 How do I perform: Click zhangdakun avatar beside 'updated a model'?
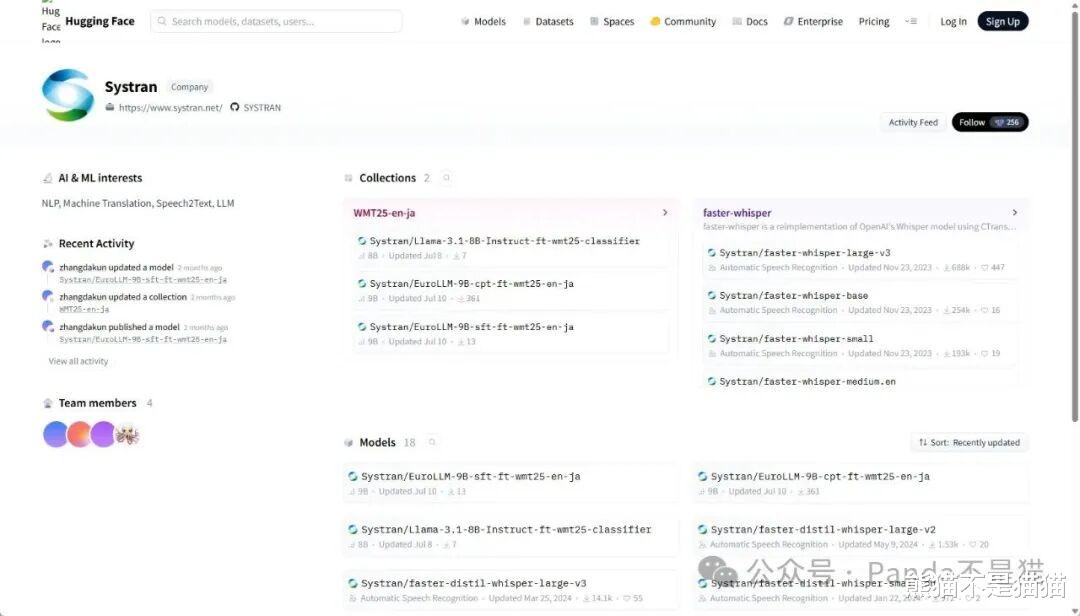click(48, 267)
